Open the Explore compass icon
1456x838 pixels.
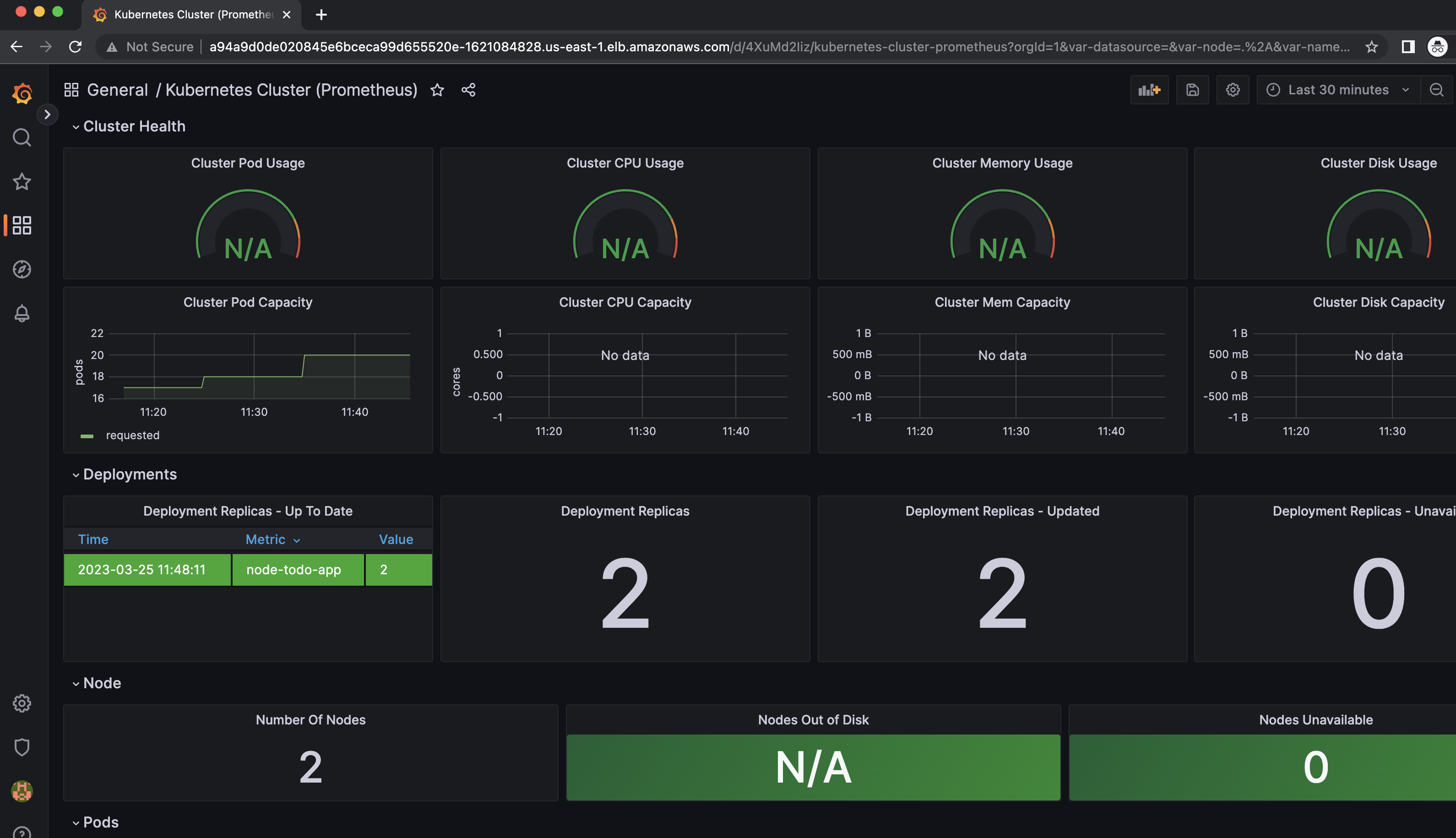(x=22, y=269)
